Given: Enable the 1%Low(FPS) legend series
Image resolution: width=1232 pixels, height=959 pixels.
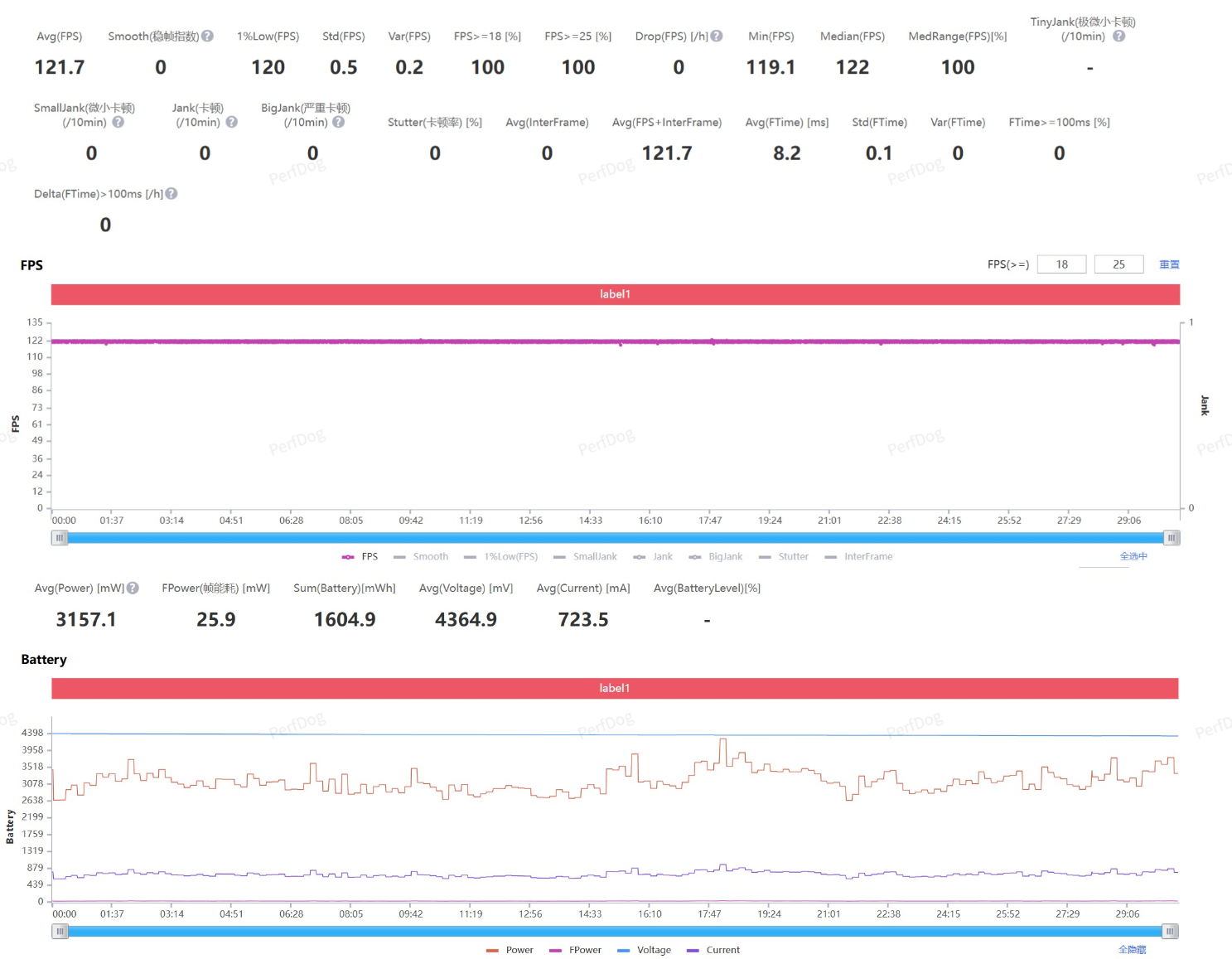Looking at the screenshot, I should pyautogui.click(x=501, y=557).
